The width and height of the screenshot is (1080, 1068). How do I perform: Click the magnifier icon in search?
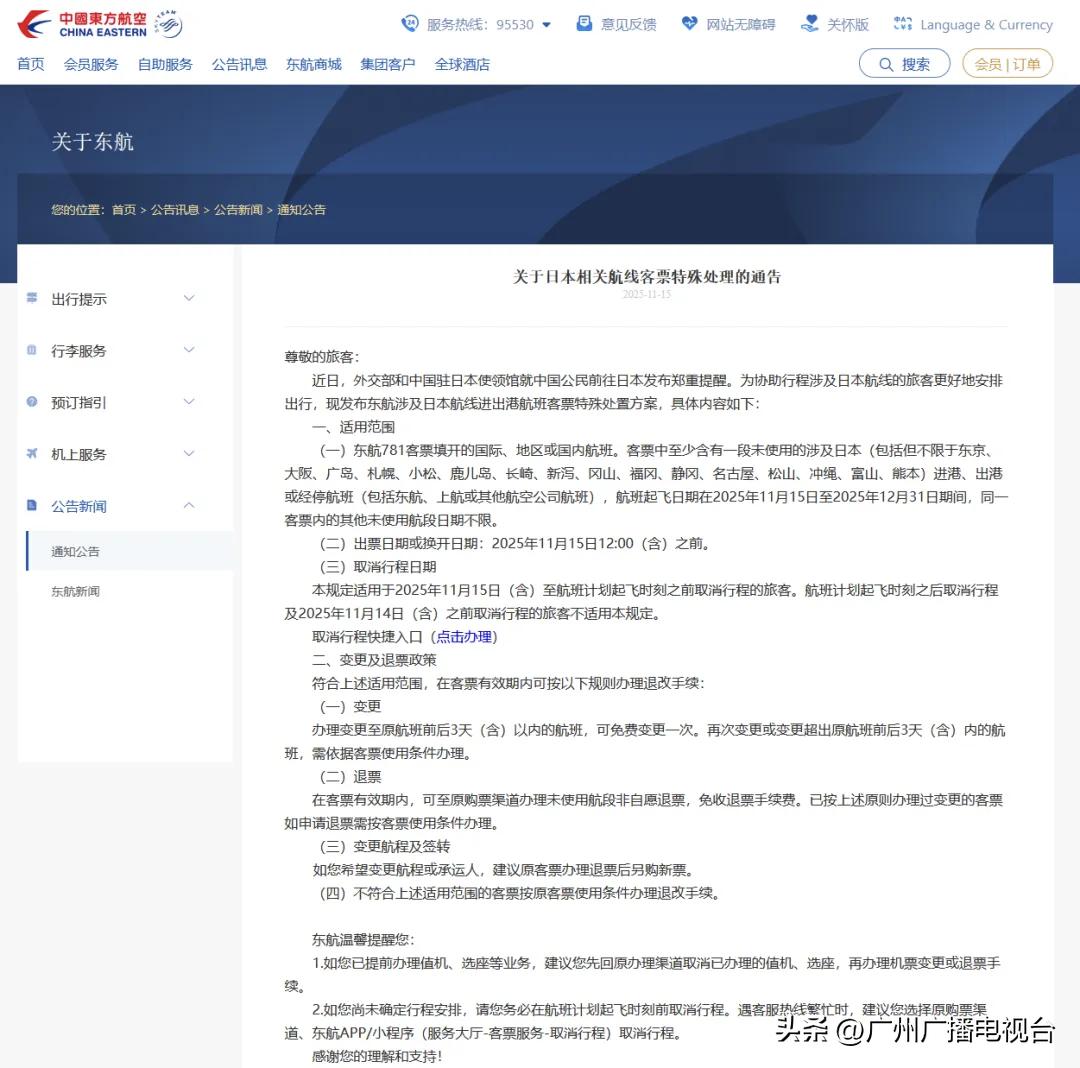click(886, 64)
